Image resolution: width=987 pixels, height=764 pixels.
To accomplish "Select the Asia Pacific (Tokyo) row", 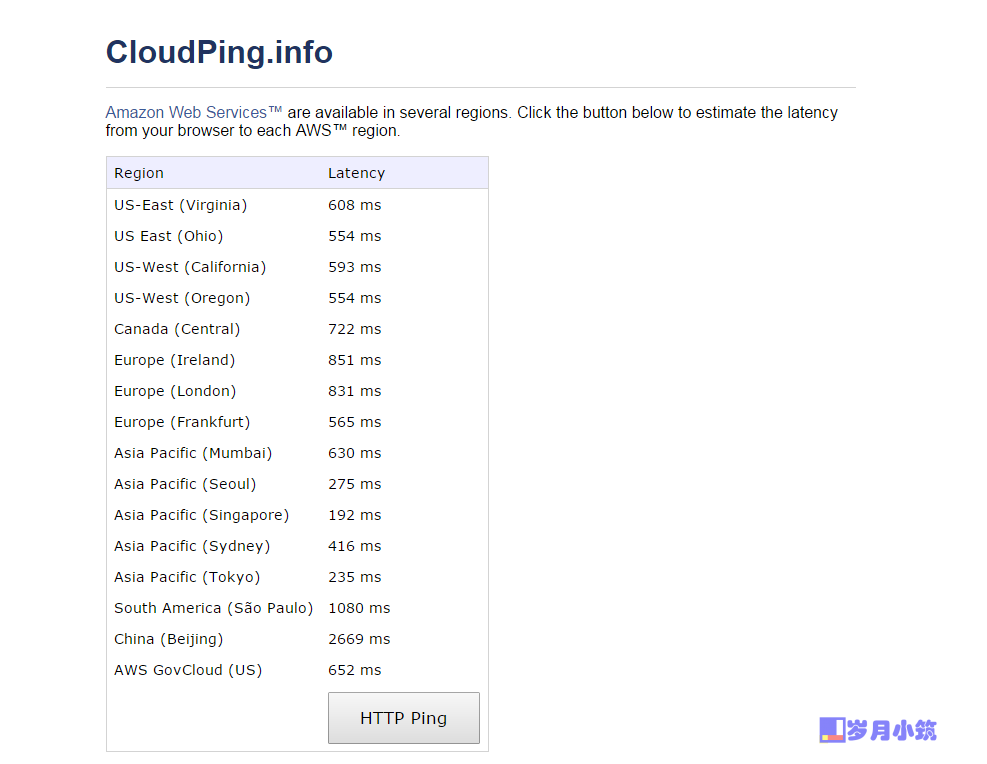I will pyautogui.click(x=297, y=577).
